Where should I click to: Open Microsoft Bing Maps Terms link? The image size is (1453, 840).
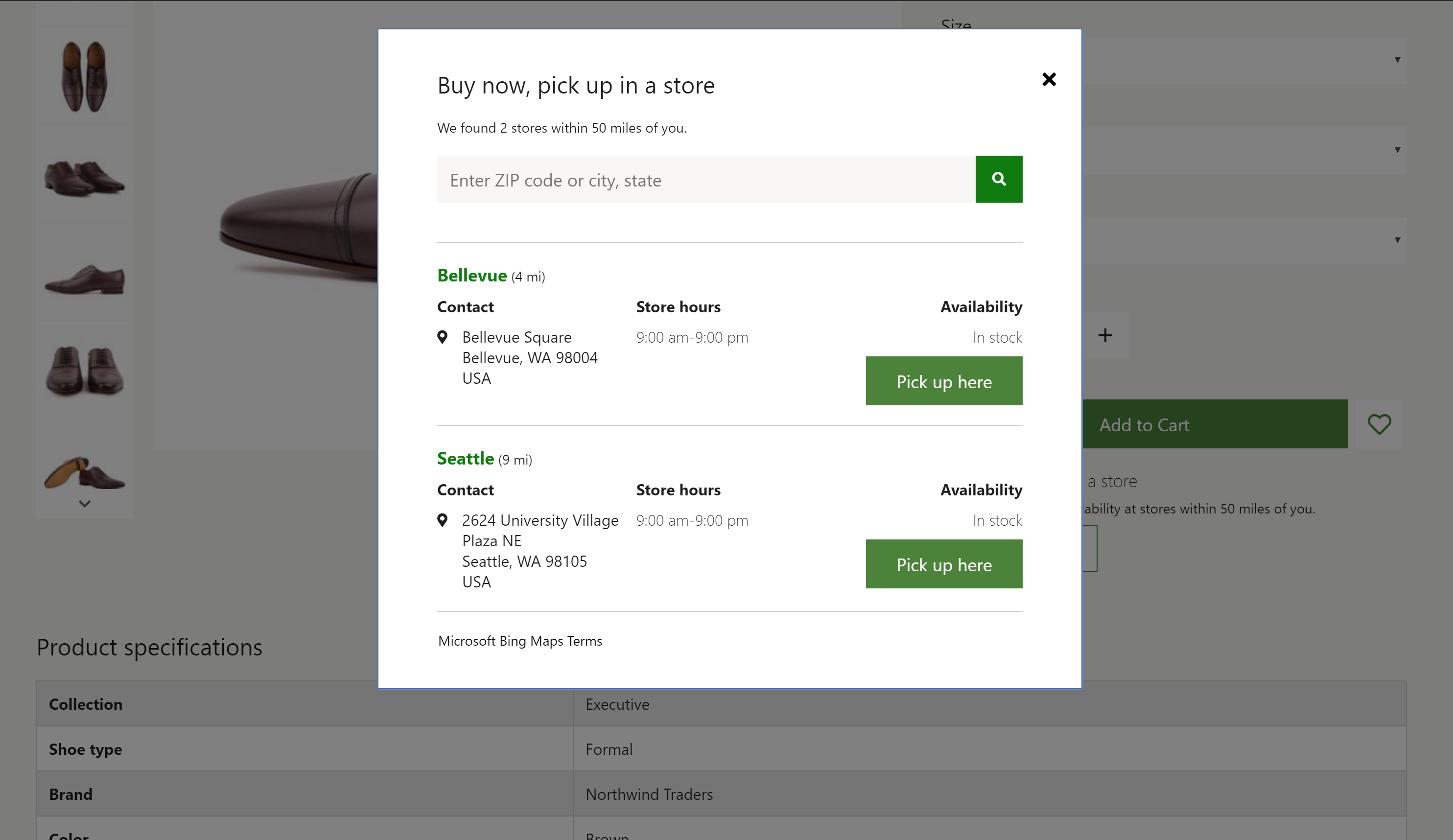pos(519,640)
